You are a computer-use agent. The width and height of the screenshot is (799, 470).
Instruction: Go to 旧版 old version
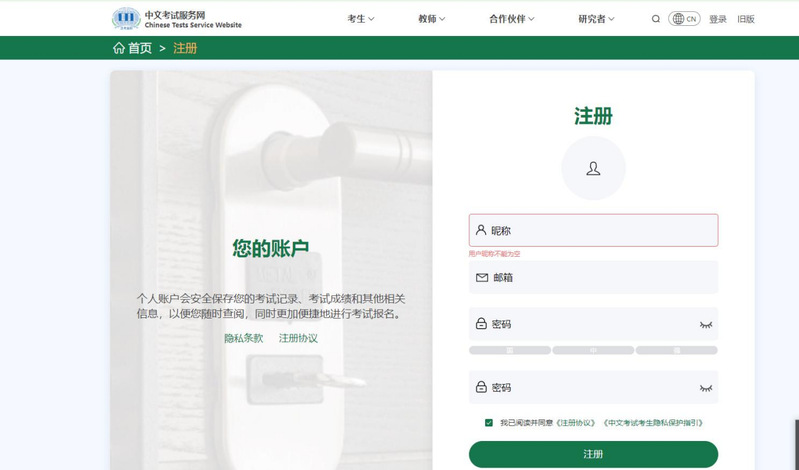[745, 19]
